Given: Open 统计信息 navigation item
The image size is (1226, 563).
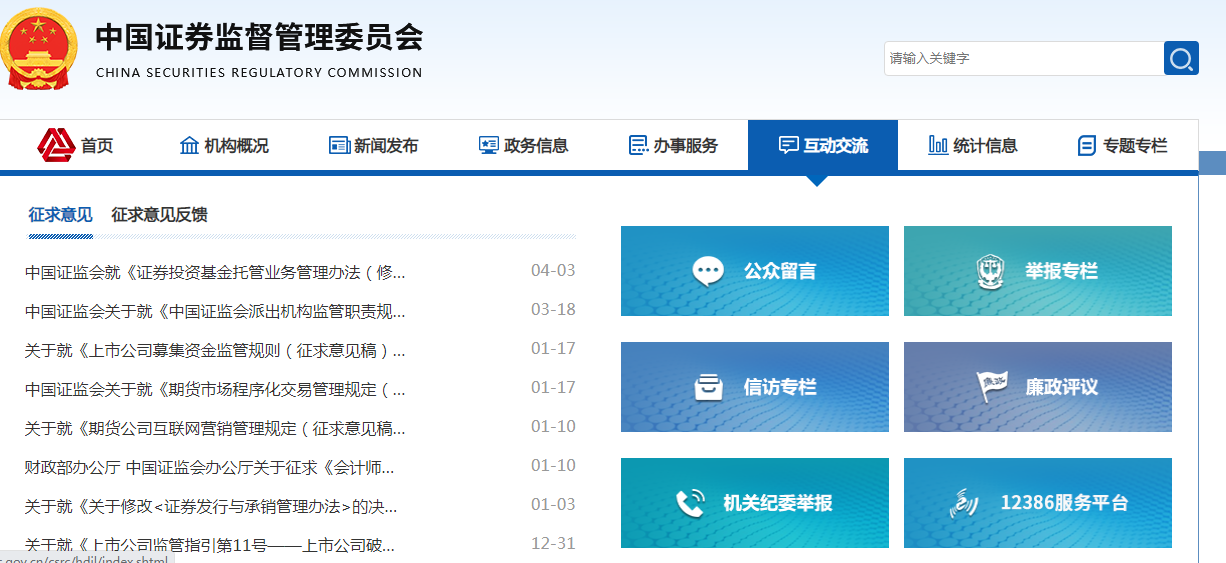Looking at the screenshot, I should [985, 146].
